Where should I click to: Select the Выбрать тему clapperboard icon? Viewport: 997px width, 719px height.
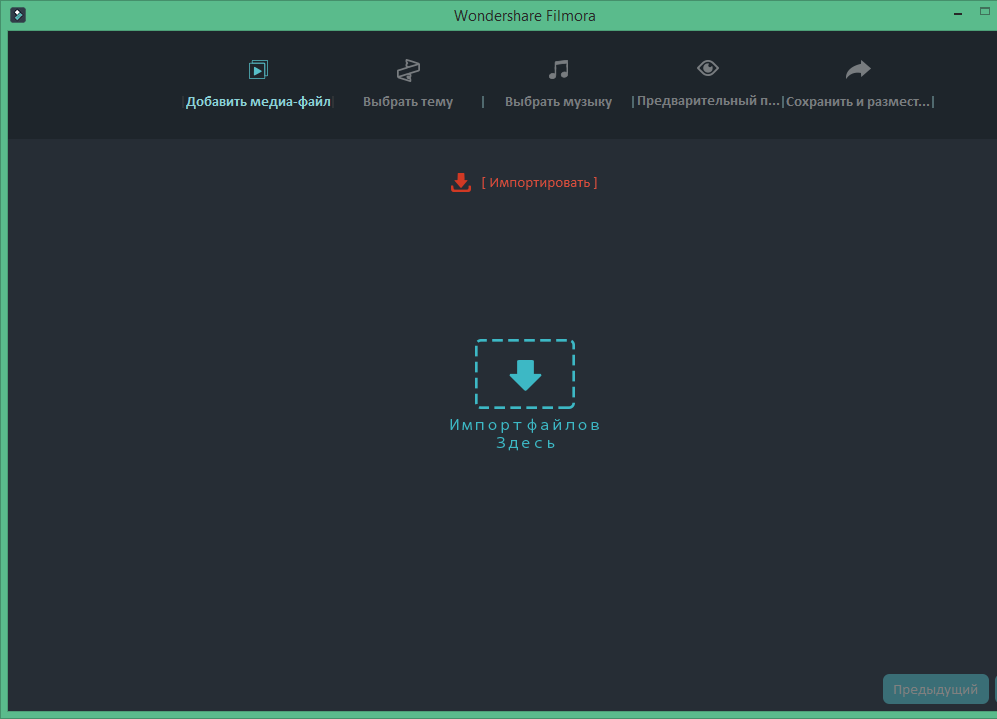tap(407, 69)
